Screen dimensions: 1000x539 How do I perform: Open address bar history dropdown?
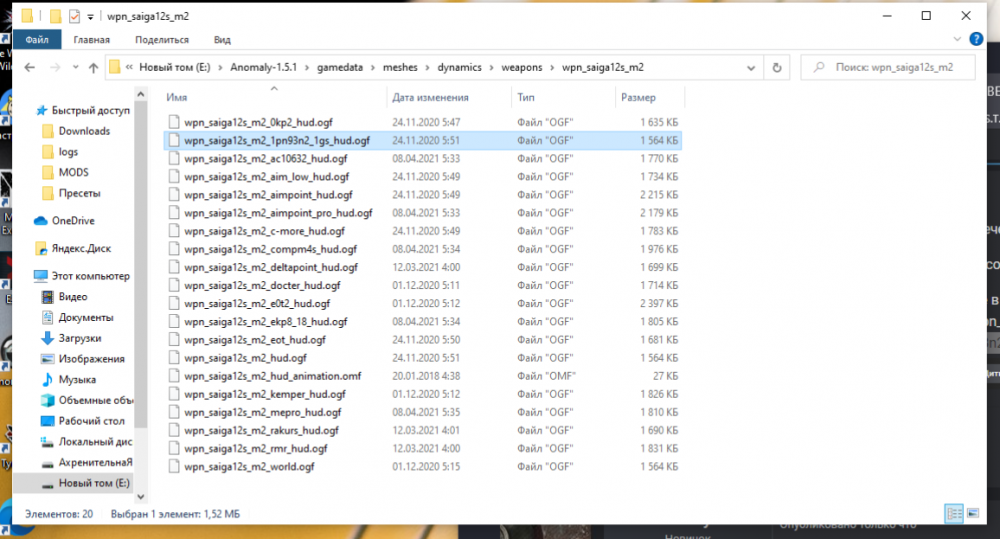(x=751, y=68)
